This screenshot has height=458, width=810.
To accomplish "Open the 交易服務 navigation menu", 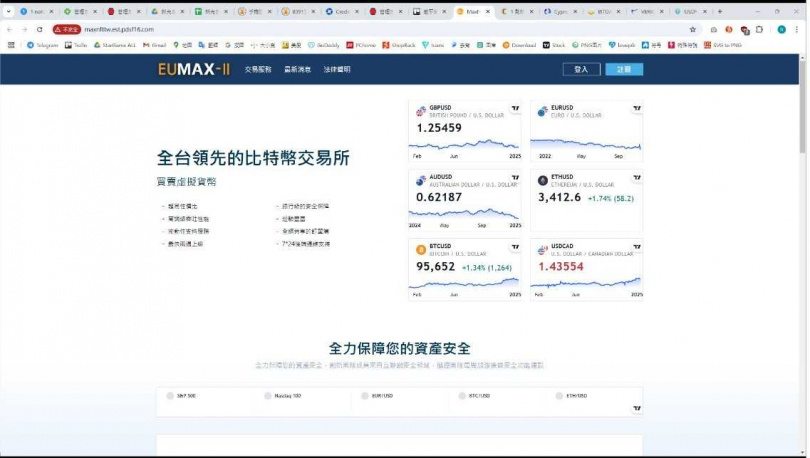I will coord(258,69).
